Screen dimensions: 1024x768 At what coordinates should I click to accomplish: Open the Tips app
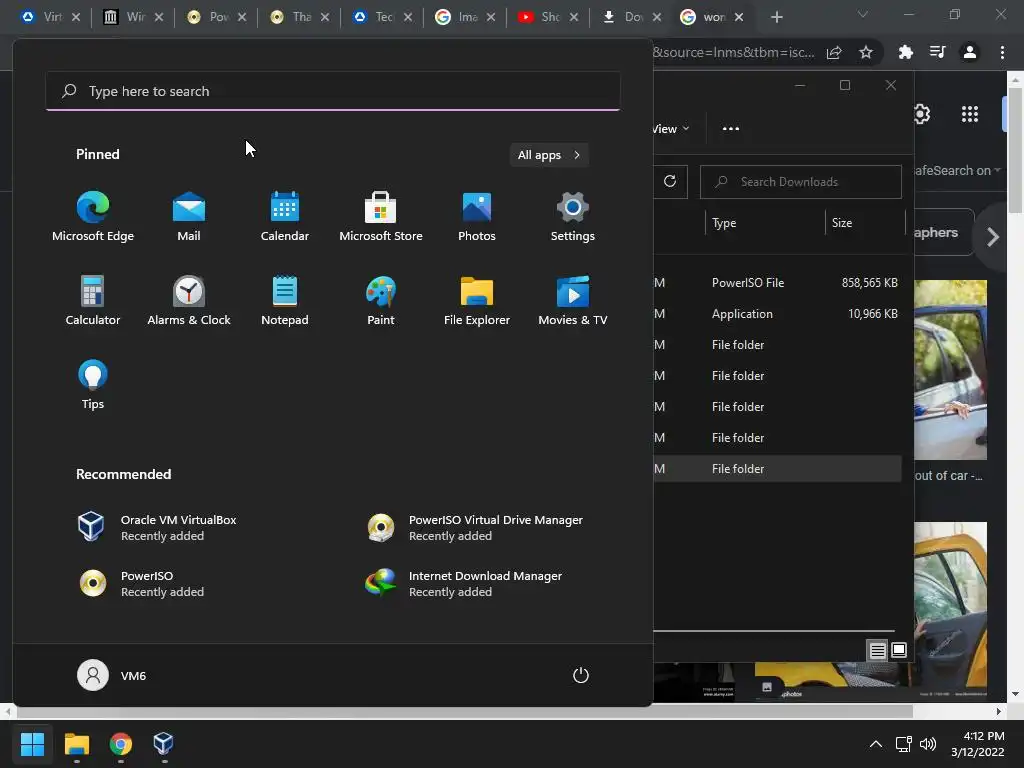(93, 385)
